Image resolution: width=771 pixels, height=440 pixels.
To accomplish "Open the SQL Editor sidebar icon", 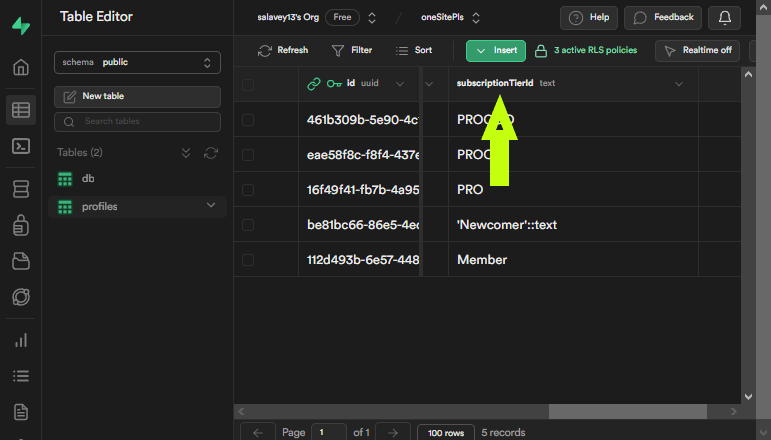I will 20,146.
